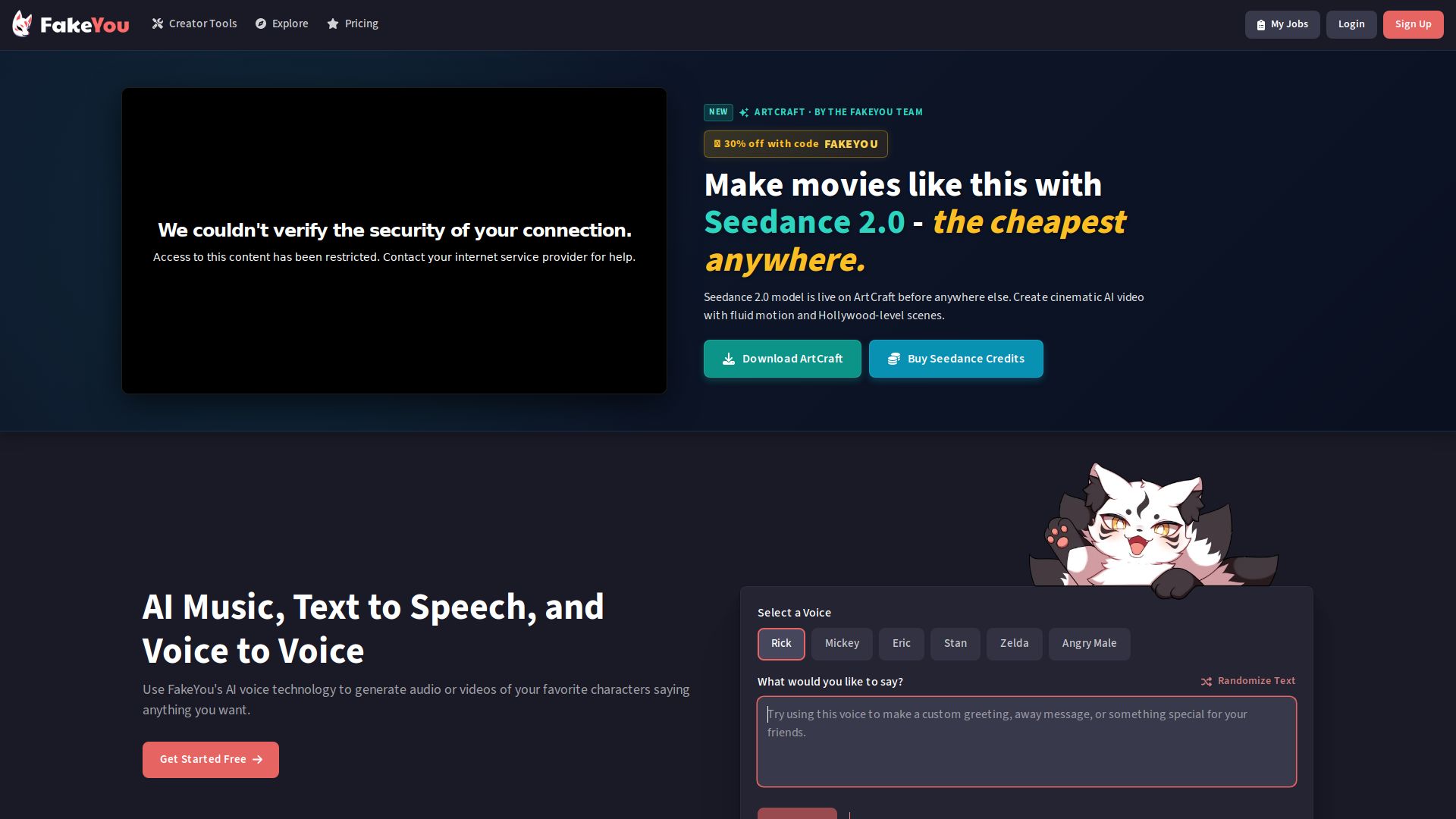The image size is (1456, 819).
Task: Click the NEW badge label
Action: [x=718, y=112]
